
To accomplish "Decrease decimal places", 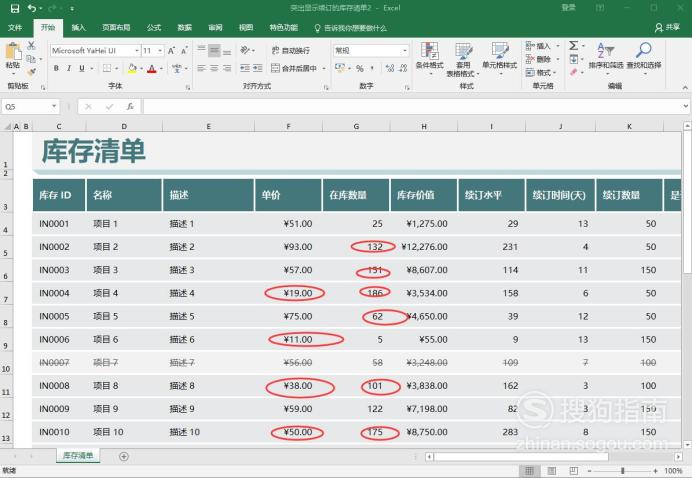I will [402, 68].
